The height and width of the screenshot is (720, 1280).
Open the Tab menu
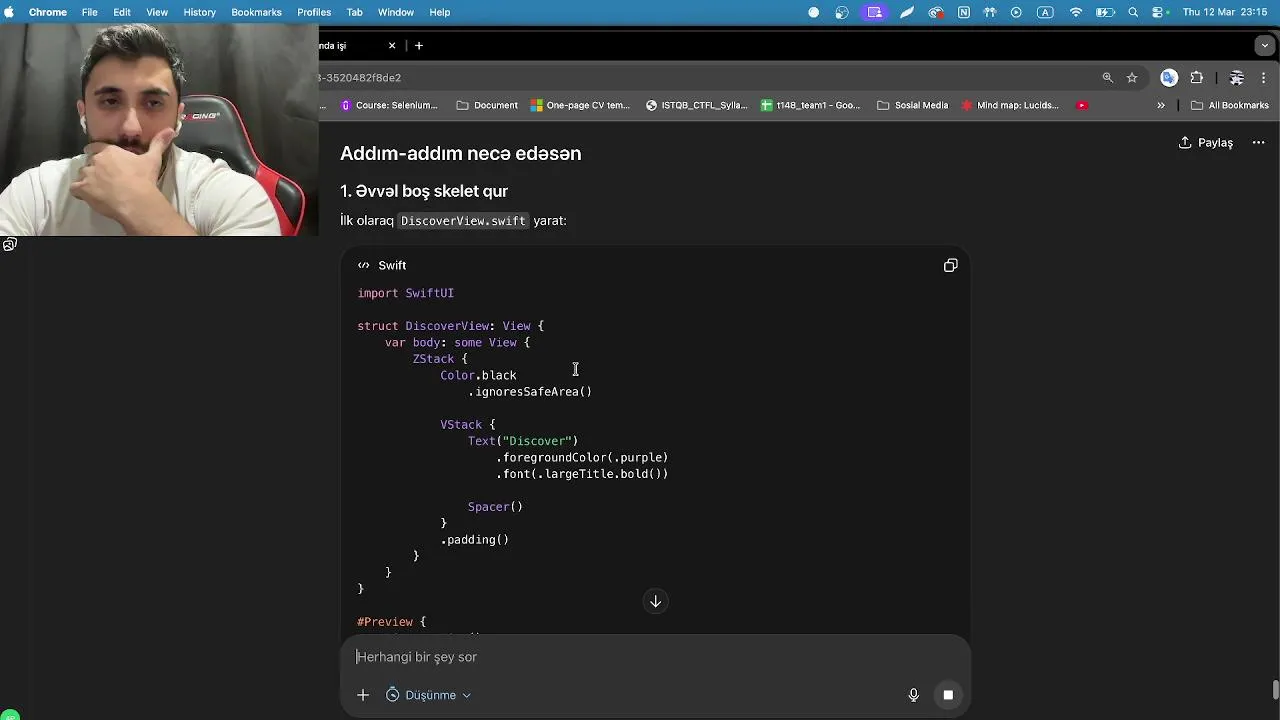[354, 12]
